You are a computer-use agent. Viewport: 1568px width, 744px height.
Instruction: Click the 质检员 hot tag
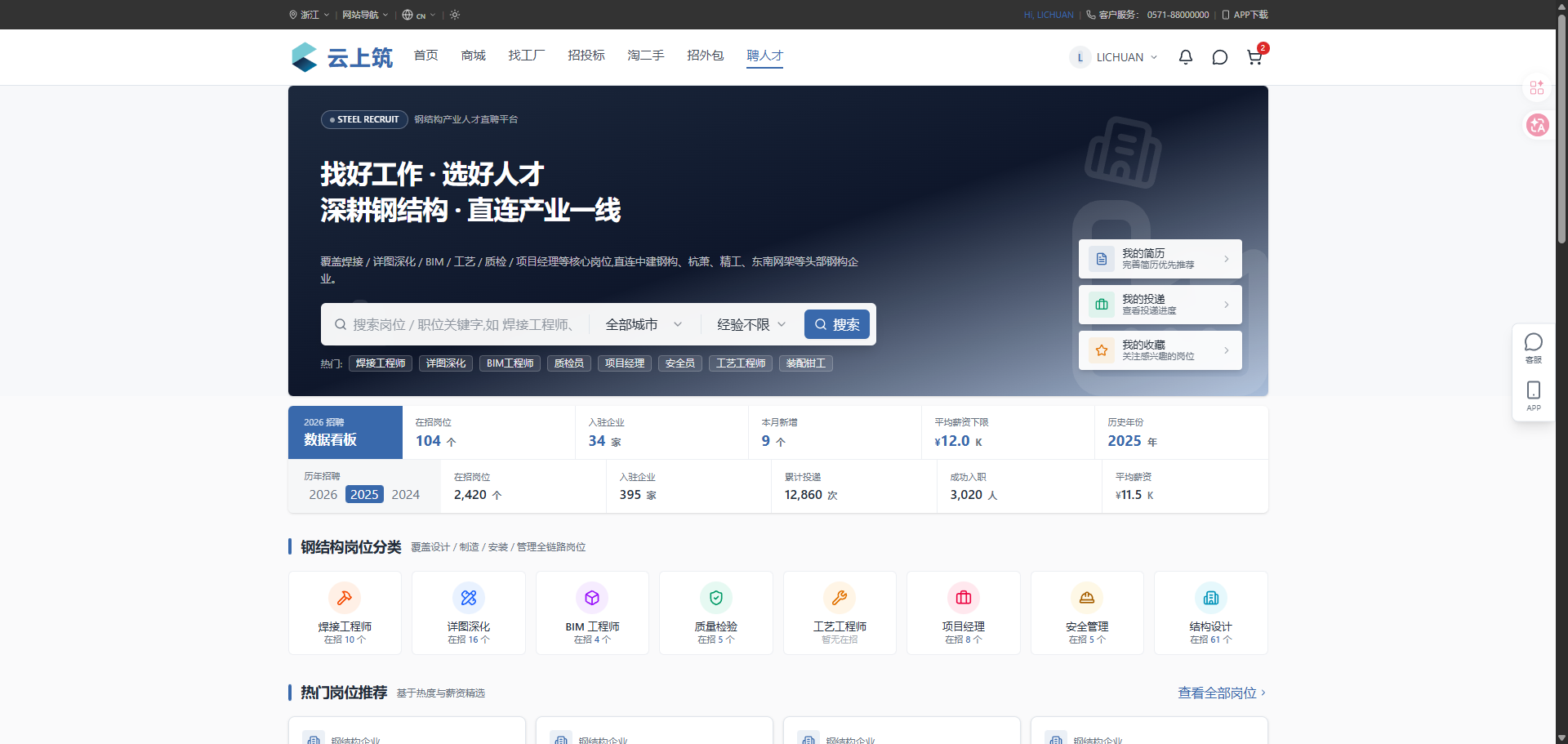click(x=569, y=363)
